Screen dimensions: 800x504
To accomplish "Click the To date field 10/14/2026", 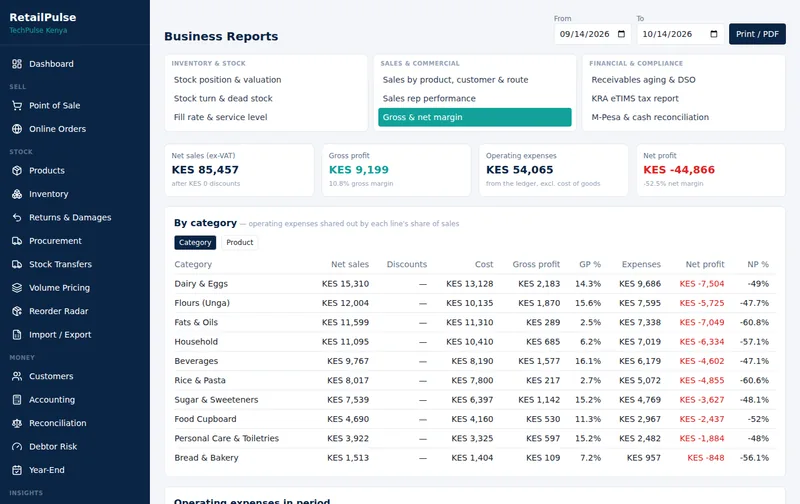I will click(x=680, y=34).
